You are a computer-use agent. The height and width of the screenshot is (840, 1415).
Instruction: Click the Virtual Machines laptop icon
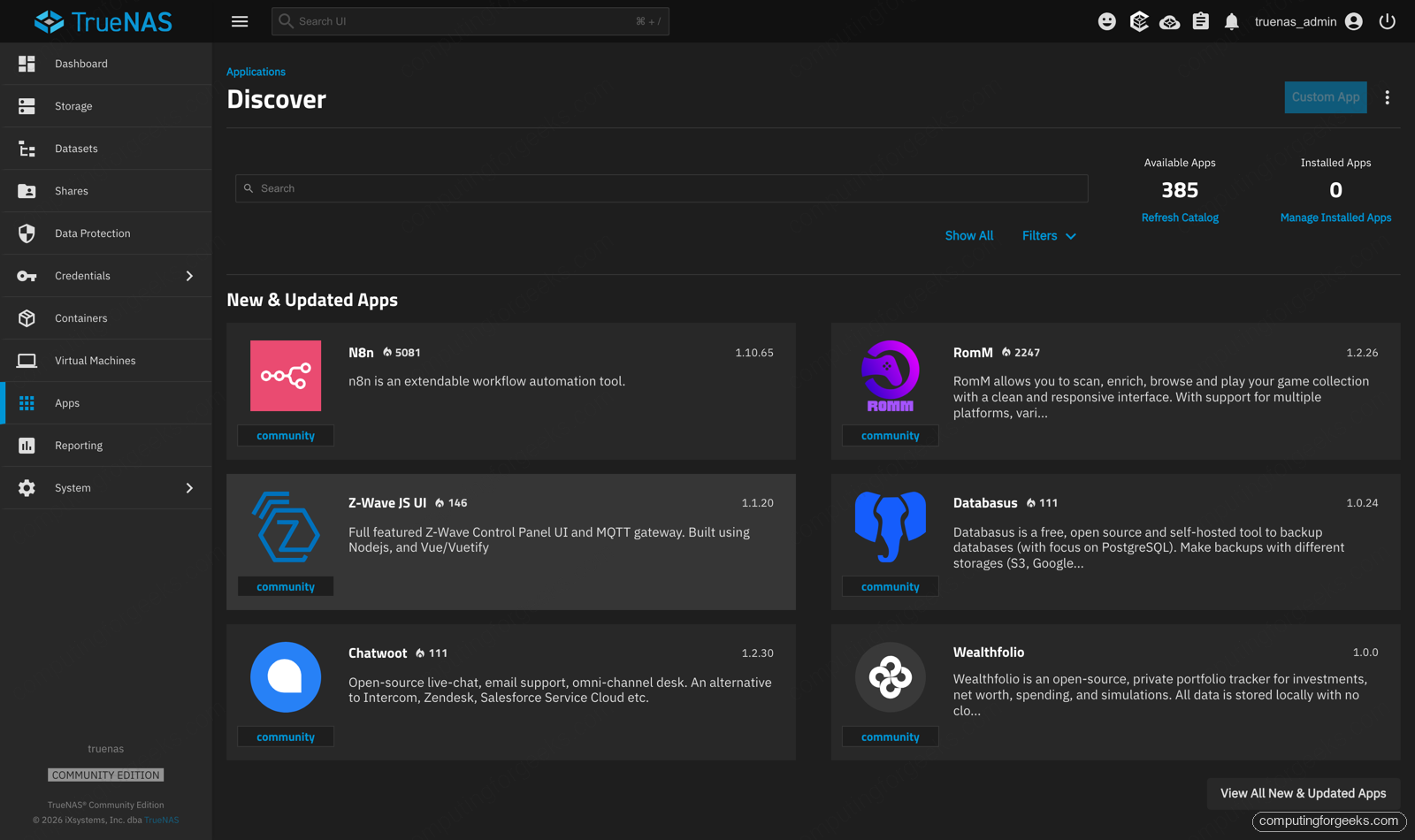(27, 361)
